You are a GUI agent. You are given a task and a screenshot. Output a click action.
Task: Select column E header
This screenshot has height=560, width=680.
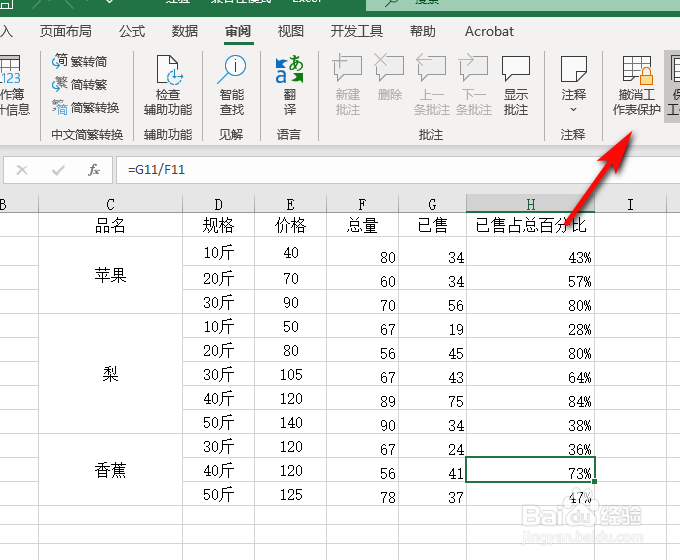[x=291, y=204]
